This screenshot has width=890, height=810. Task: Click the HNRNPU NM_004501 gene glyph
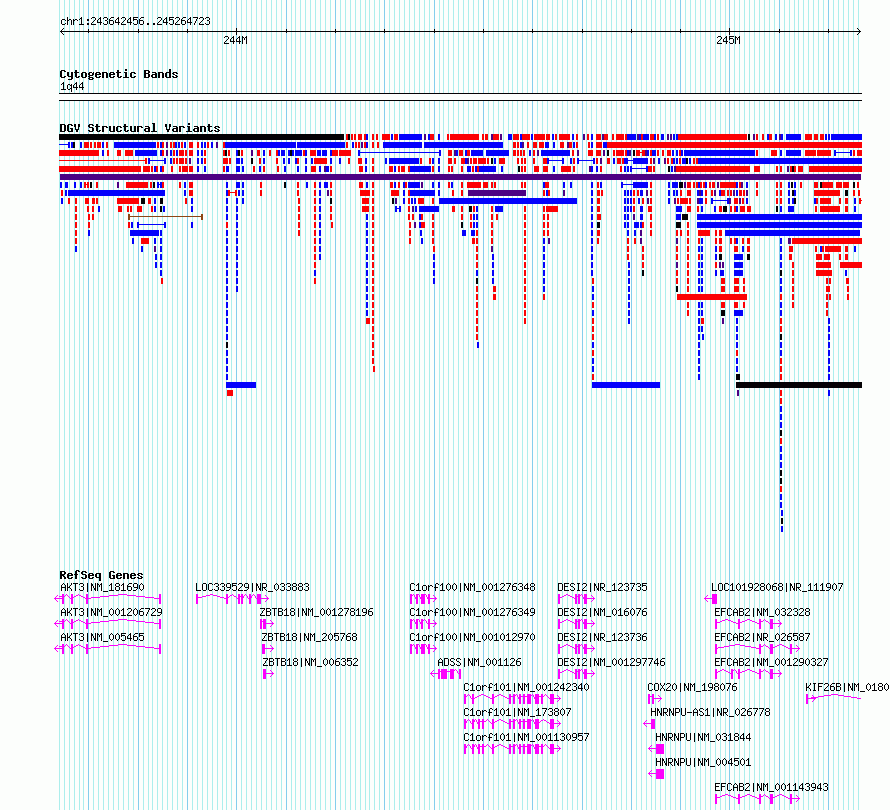point(656,774)
